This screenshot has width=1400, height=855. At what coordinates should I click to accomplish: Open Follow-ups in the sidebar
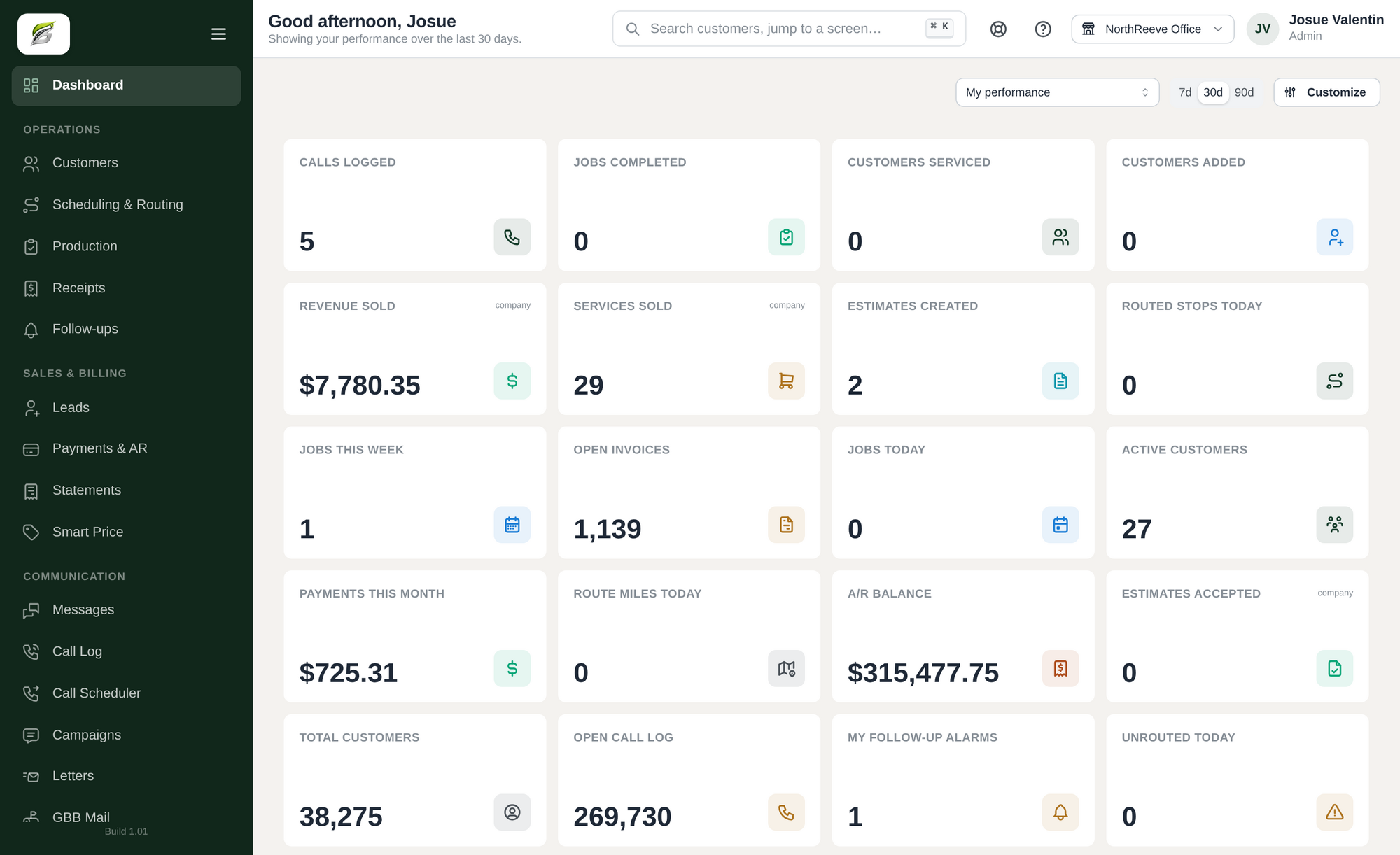click(x=126, y=329)
